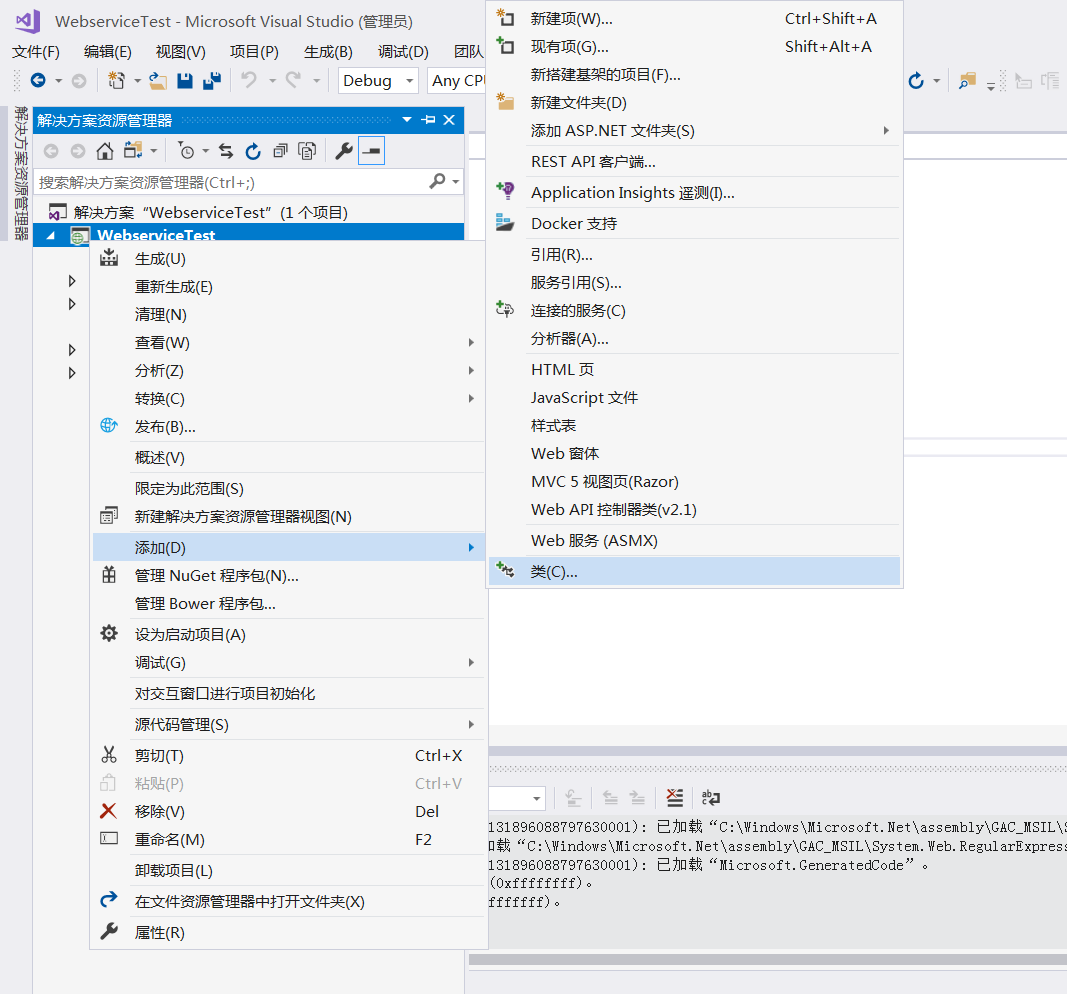1067x994 pixels.
Task: Open the Any CPU platform dropdown
Action: (x=457, y=81)
